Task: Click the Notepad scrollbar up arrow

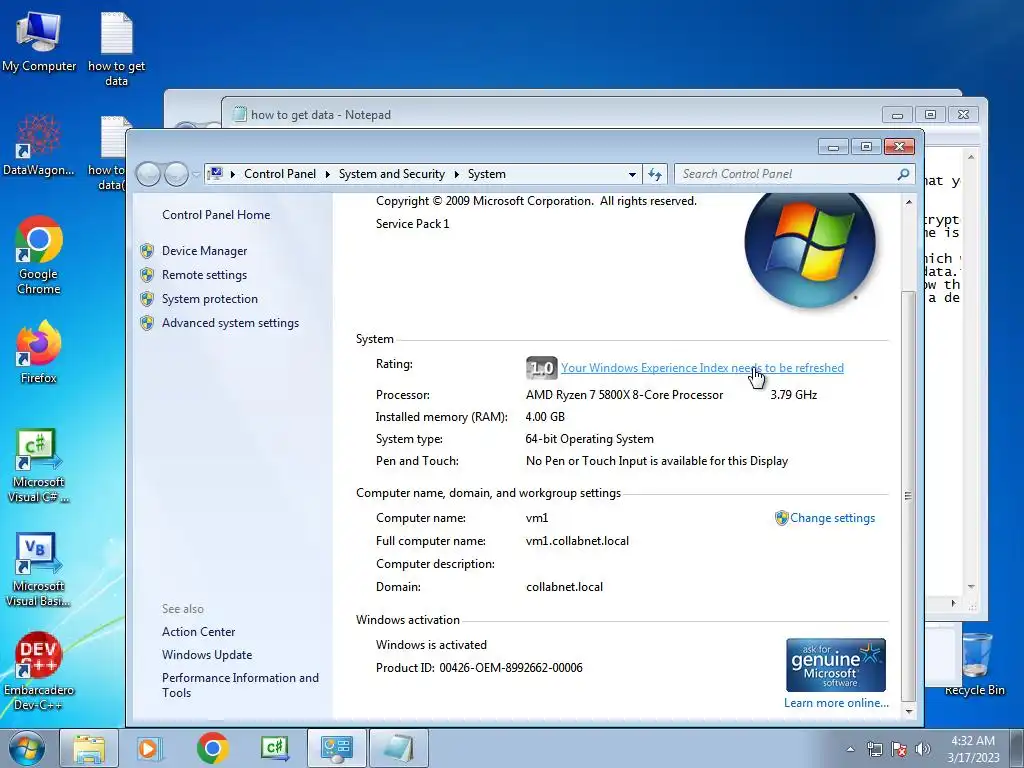Action: click(x=971, y=157)
